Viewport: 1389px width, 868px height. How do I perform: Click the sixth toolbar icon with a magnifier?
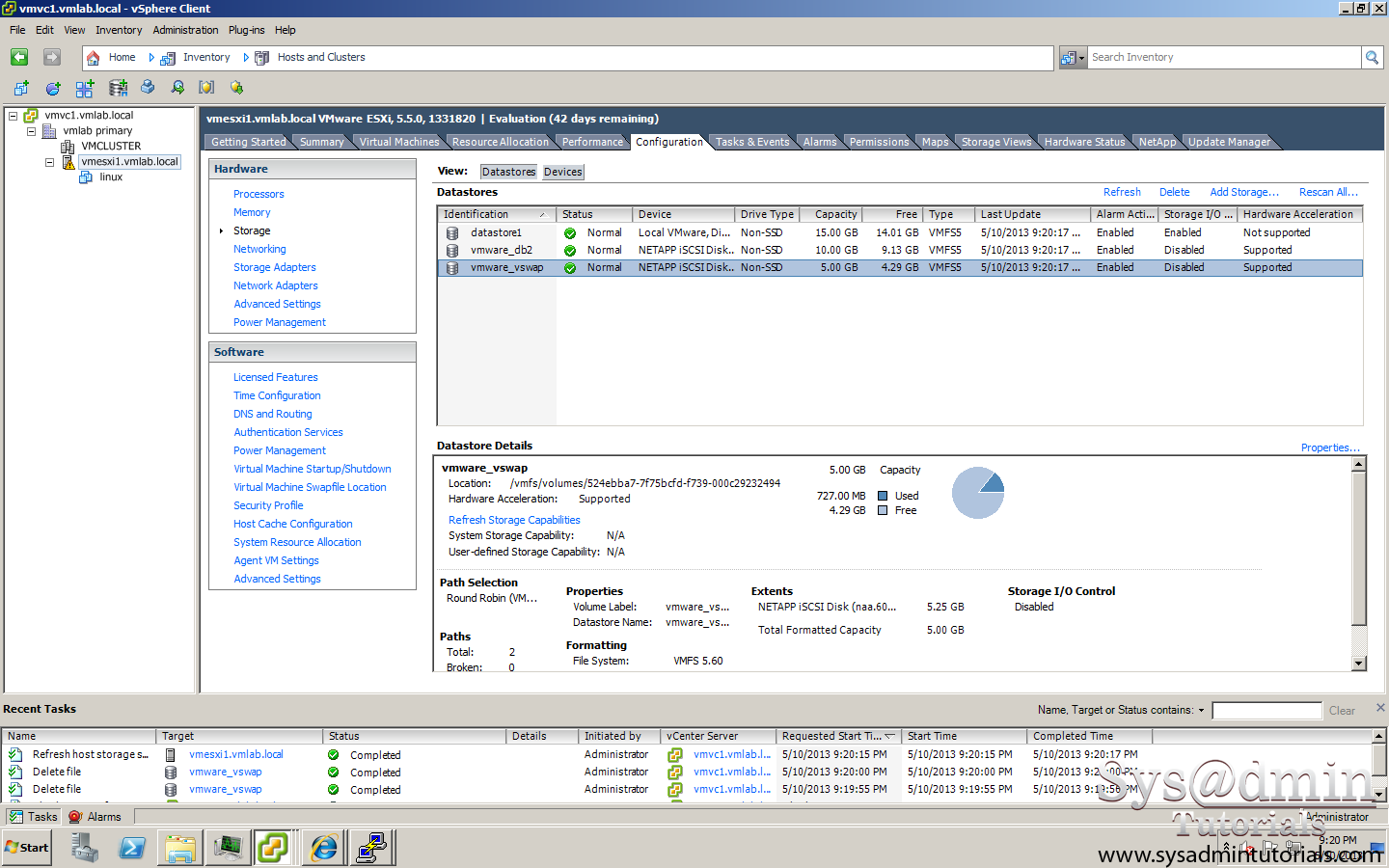[x=177, y=88]
